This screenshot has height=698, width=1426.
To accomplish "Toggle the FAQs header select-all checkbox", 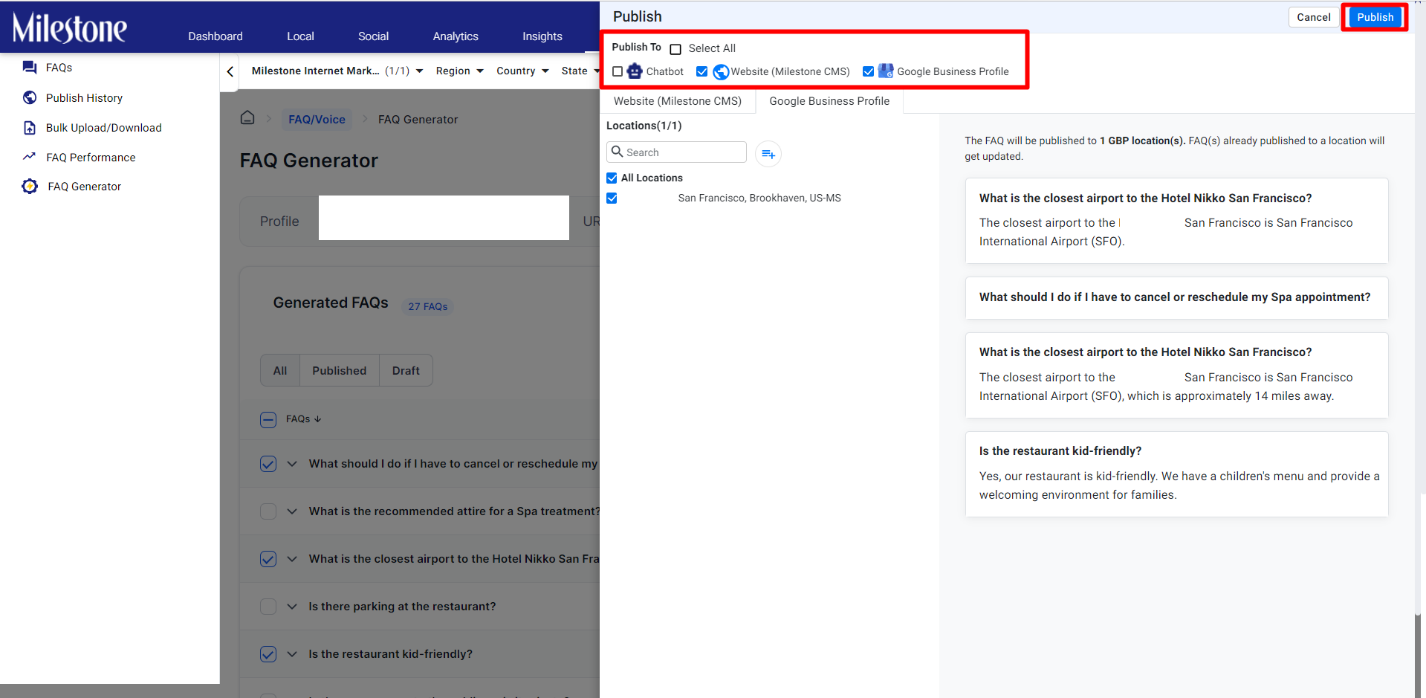I will pos(268,420).
